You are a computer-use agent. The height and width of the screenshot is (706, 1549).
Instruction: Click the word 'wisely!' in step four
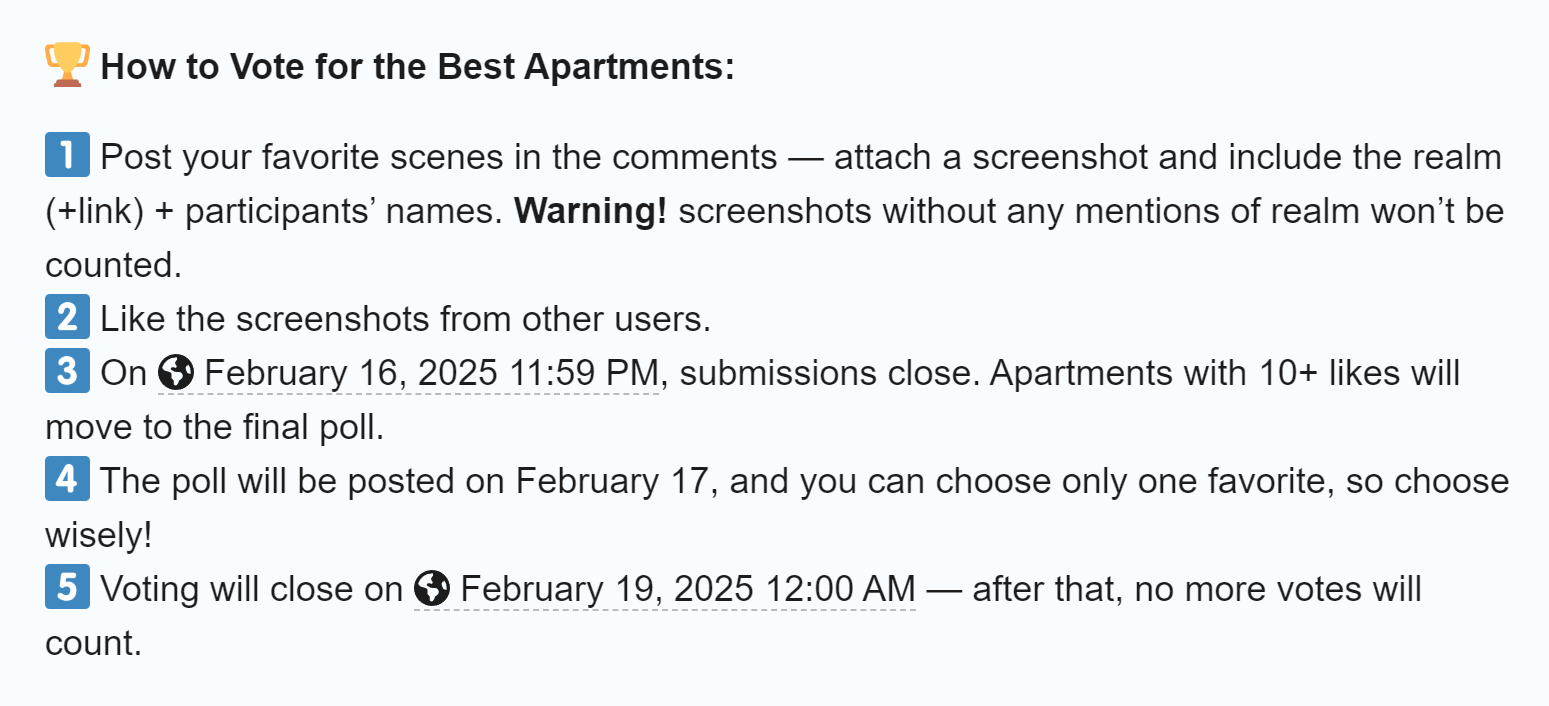(99, 536)
